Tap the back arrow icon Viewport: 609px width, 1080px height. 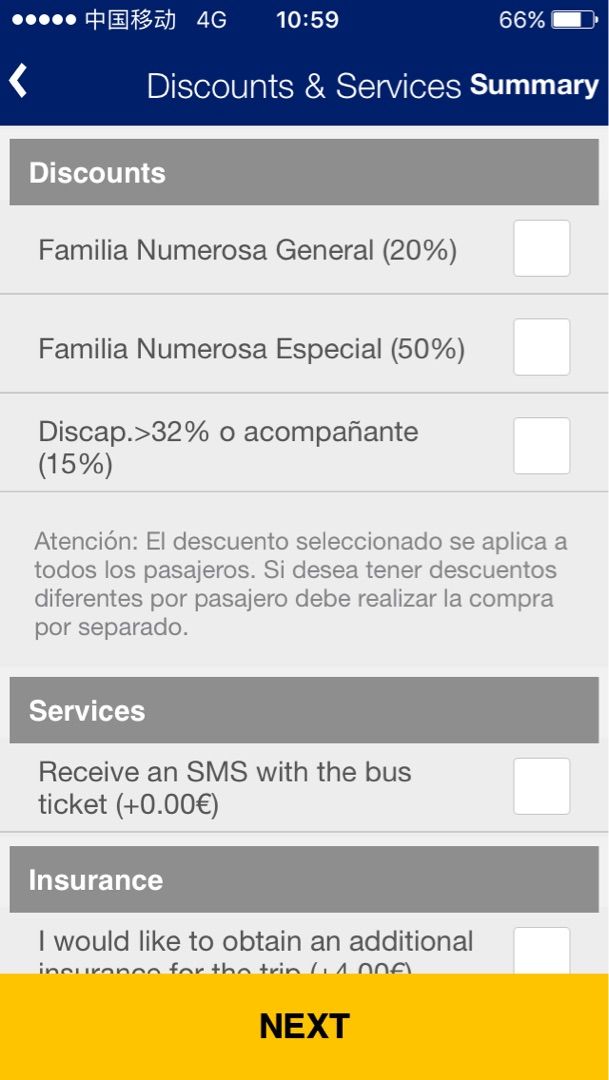coord(19,81)
